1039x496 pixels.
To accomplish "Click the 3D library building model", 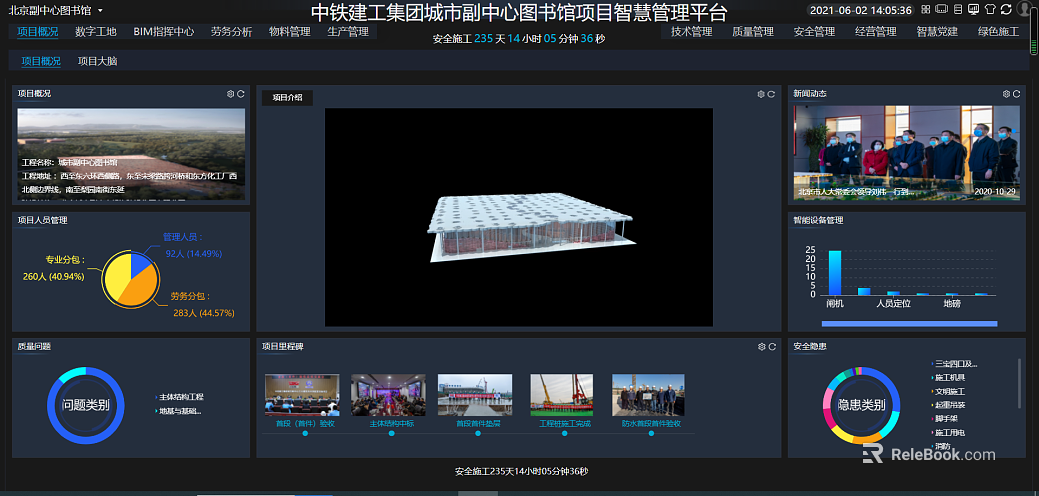I will (x=530, y=225).
